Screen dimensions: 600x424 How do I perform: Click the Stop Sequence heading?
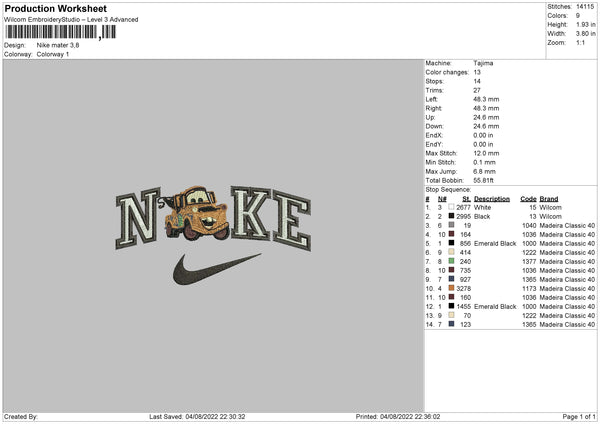click(448, 189)
